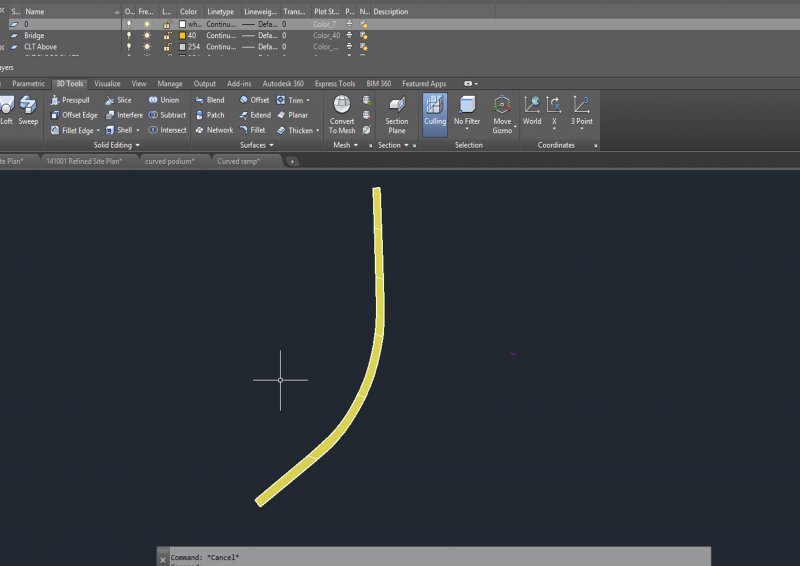Click the Network surface tool
The image size is (800, 566).
click(x=214, y=130)
